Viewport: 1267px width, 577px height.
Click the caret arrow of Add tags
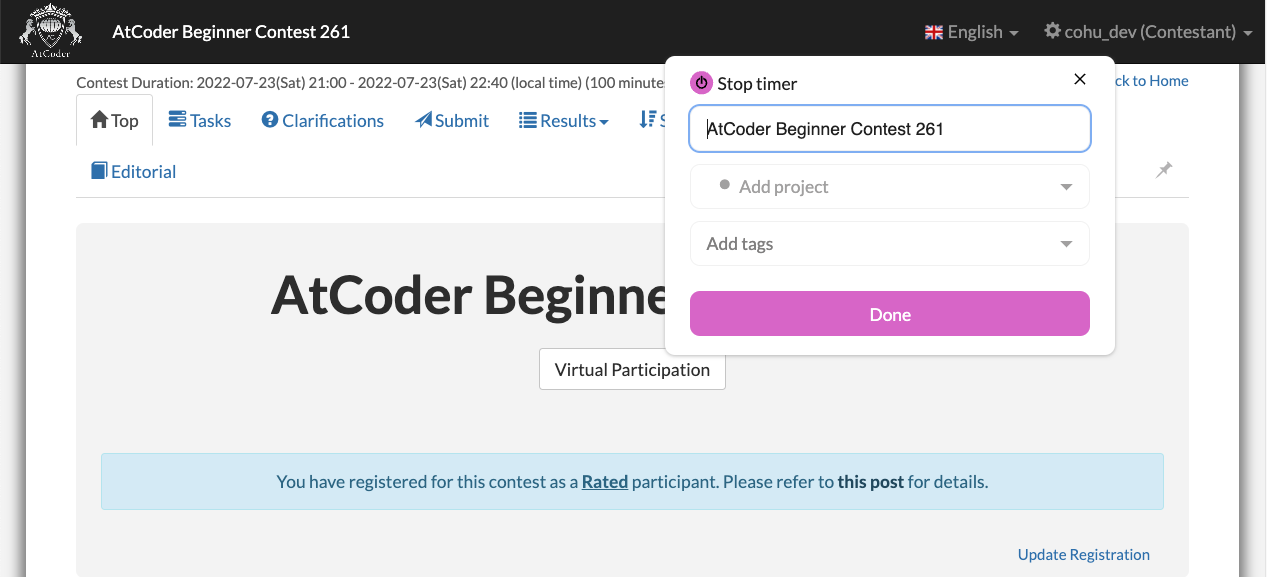pyautogui.click(x=1066, y=244)
